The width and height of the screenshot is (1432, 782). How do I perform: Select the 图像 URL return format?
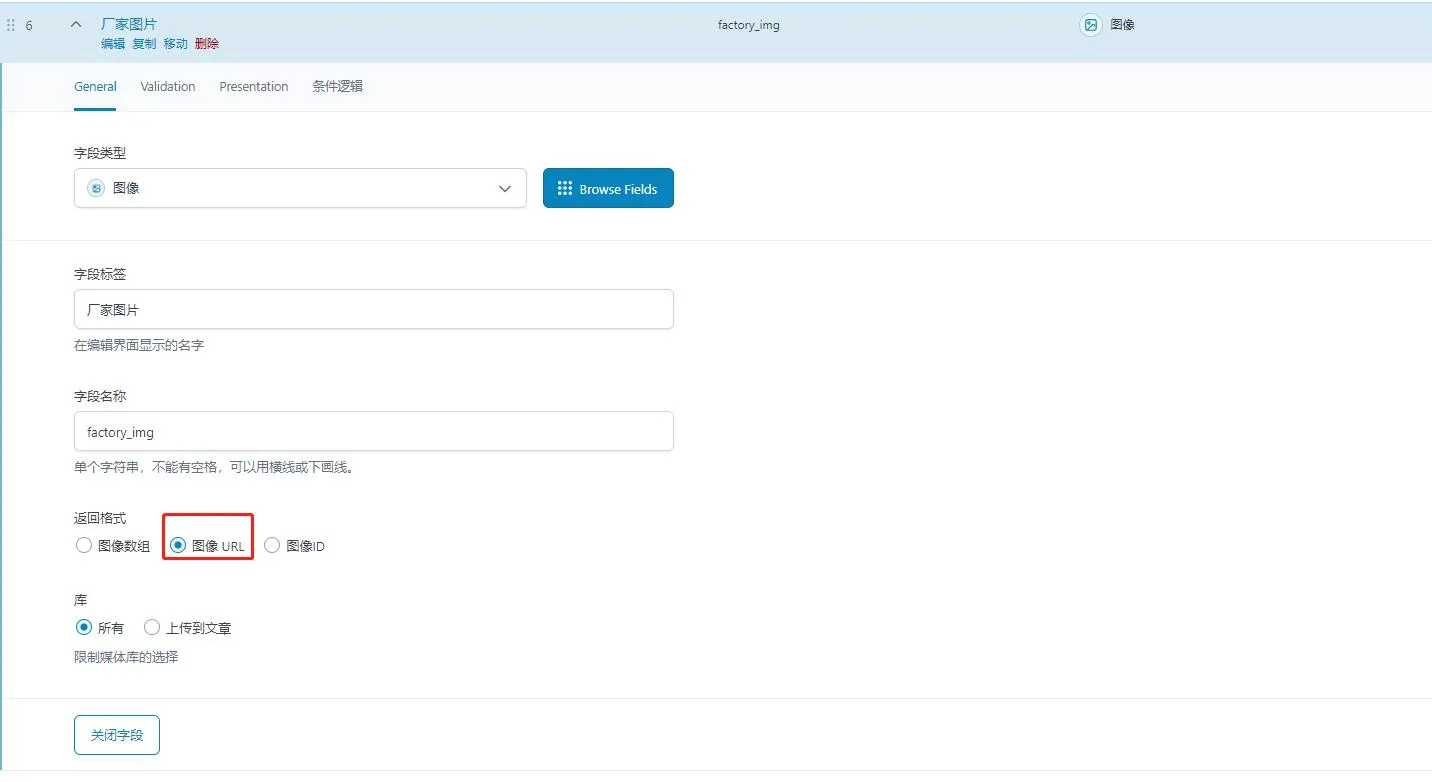(179, 546)
